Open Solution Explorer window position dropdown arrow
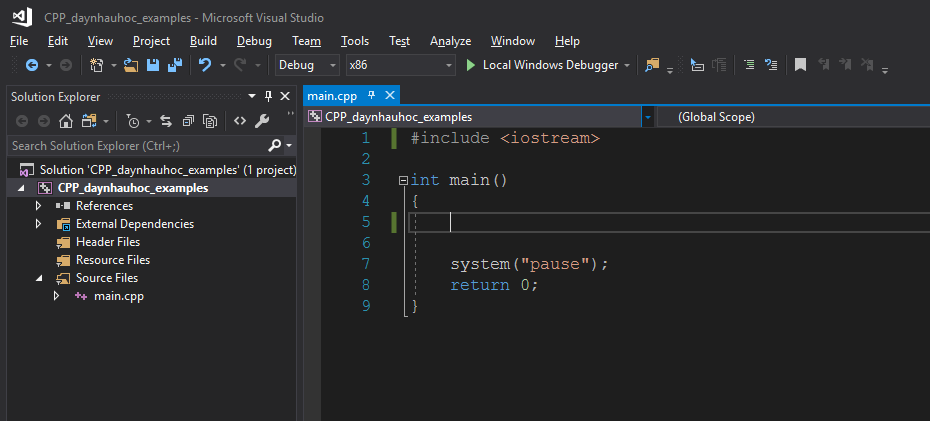Image resolution: width=930 pixels, height=421 pixels. click(x=252, y=97)
